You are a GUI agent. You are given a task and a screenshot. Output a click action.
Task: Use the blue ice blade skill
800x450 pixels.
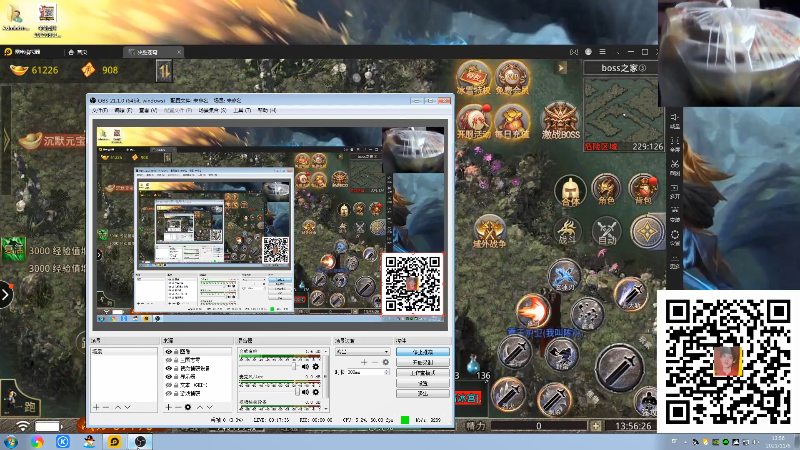[x=564, y=276]
